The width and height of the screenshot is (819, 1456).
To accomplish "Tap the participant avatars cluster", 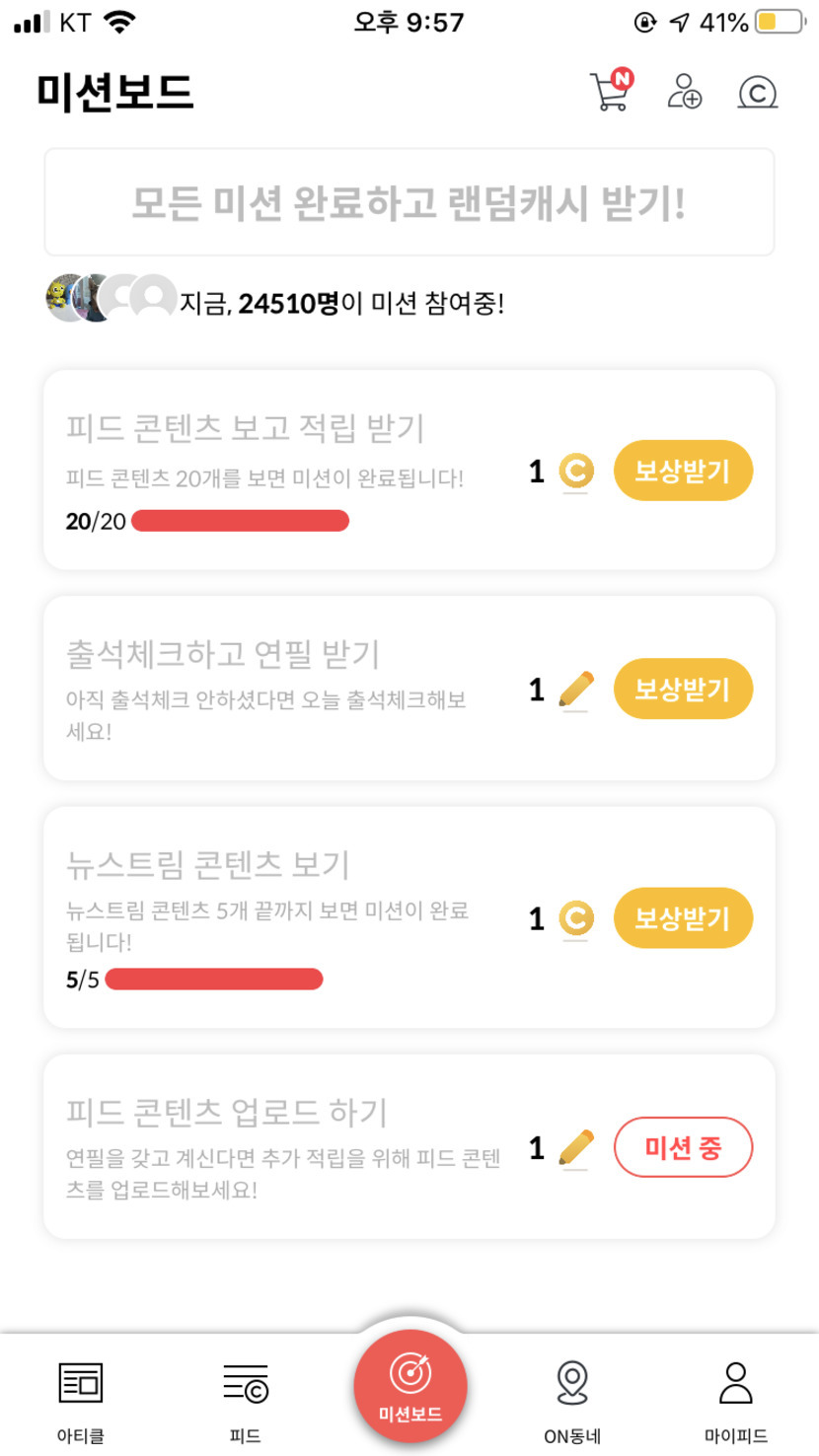I will 111,298.
